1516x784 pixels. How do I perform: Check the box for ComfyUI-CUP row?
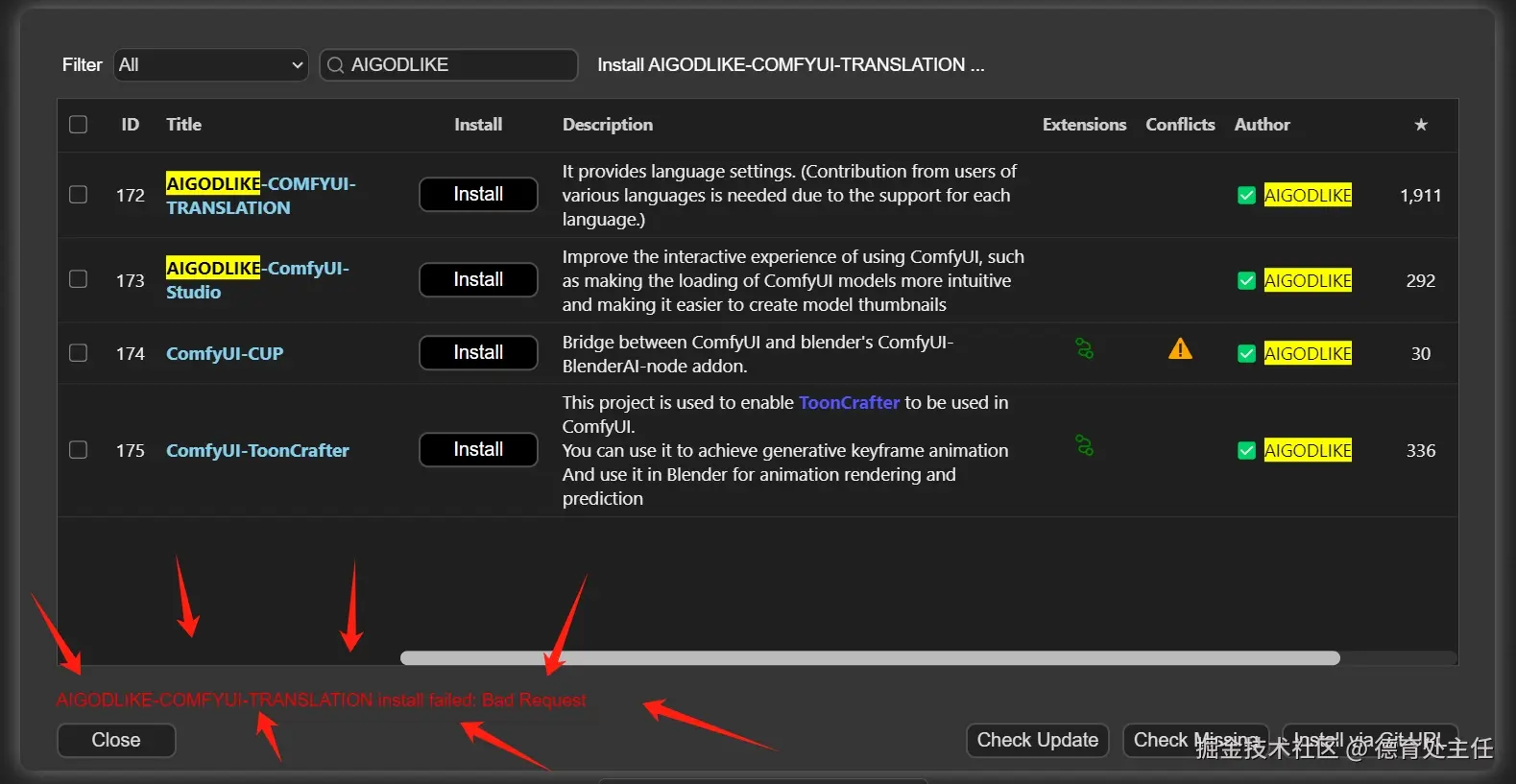(x=79, y=353)
